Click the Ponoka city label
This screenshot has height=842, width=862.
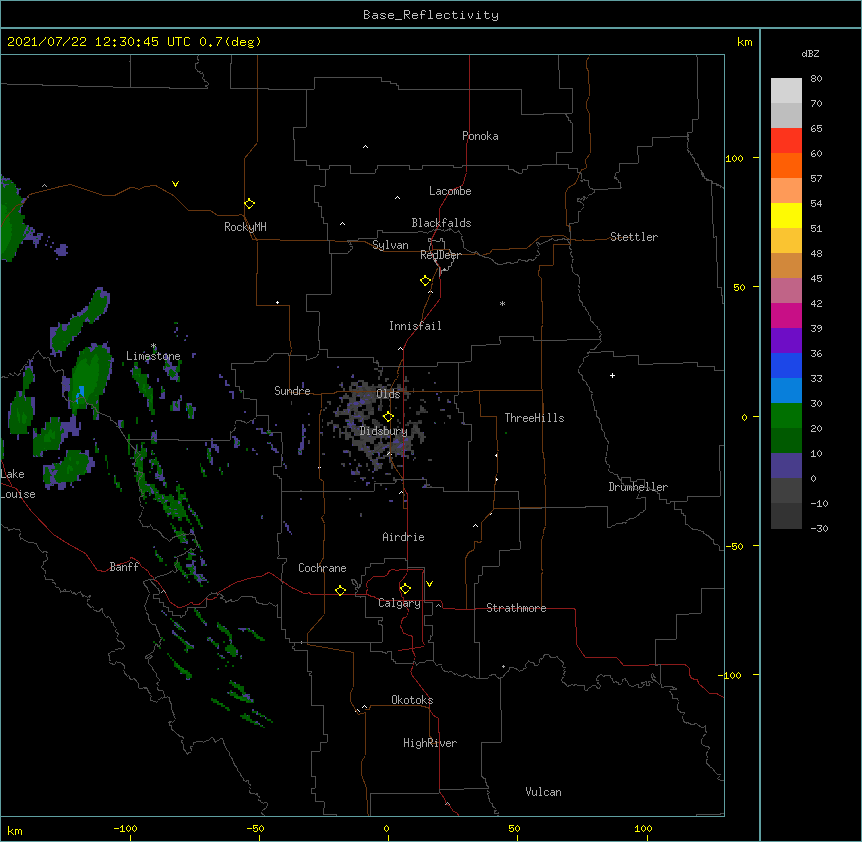click(x=480, y=136)
